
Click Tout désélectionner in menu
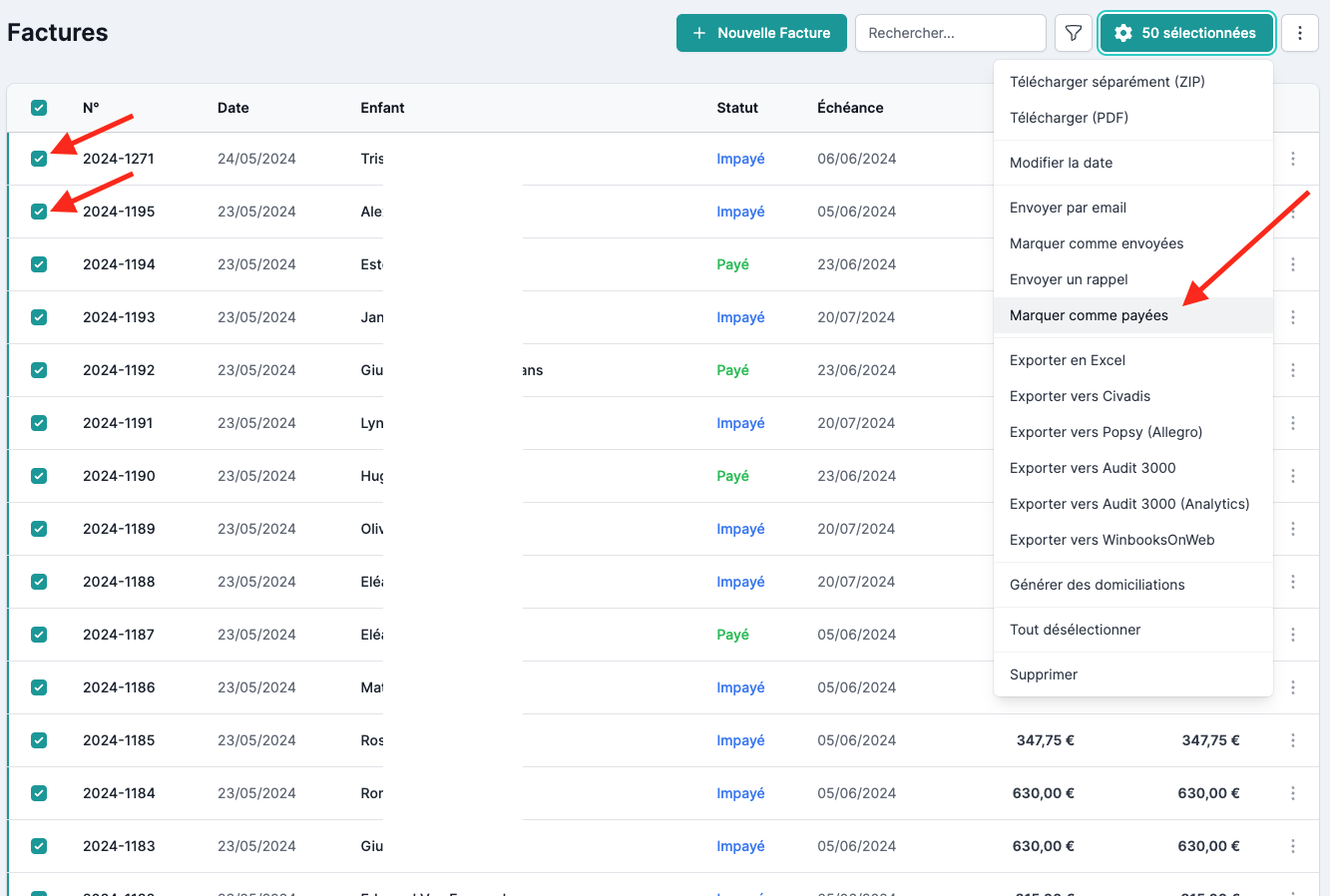1075,630
